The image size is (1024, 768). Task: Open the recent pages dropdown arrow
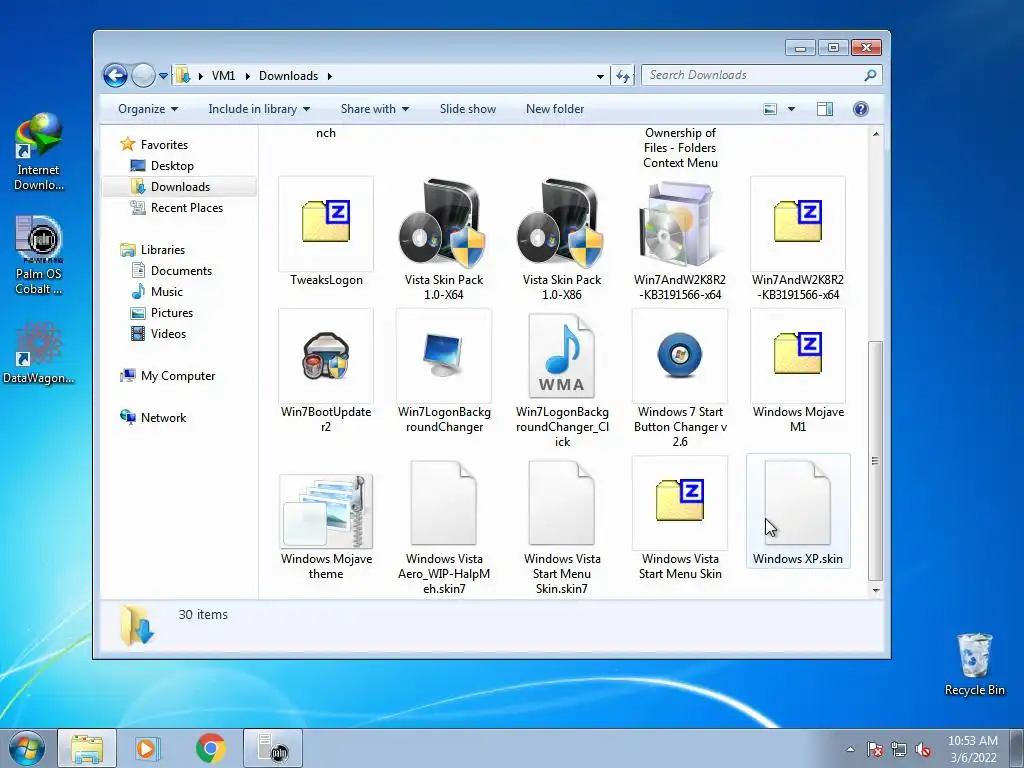coord(163,76)
